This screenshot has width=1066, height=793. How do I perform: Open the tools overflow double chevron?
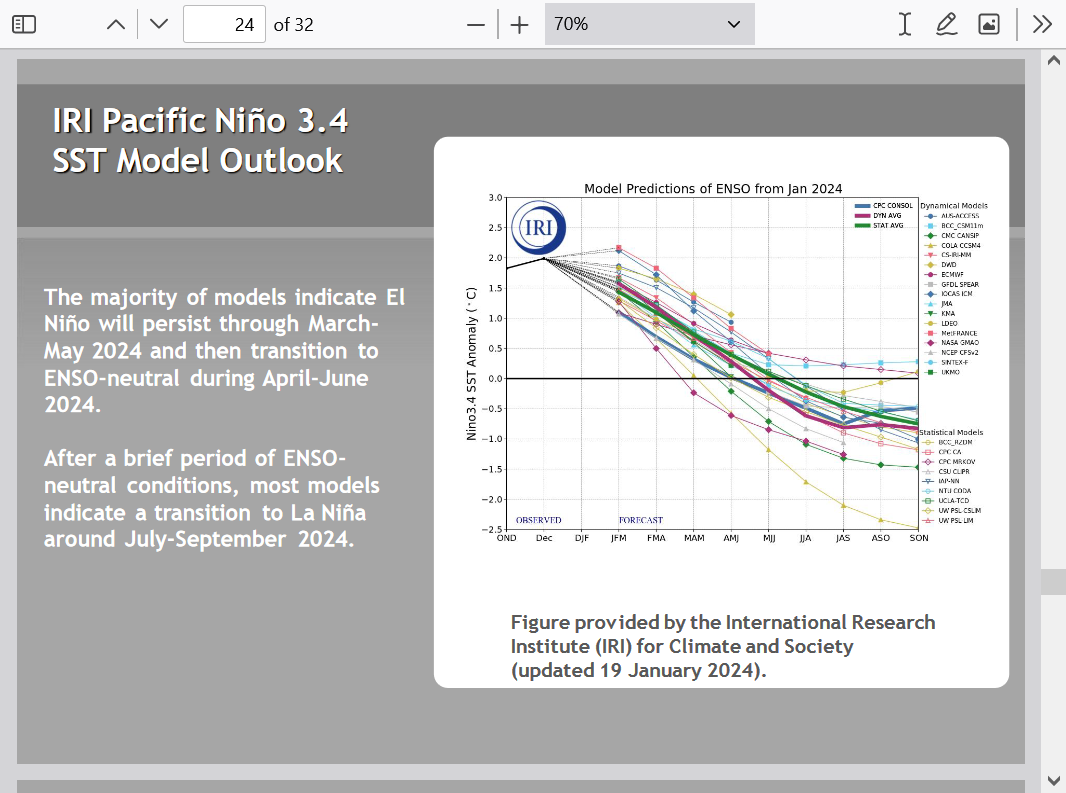pyautogui.click(x=1042, y=24)
